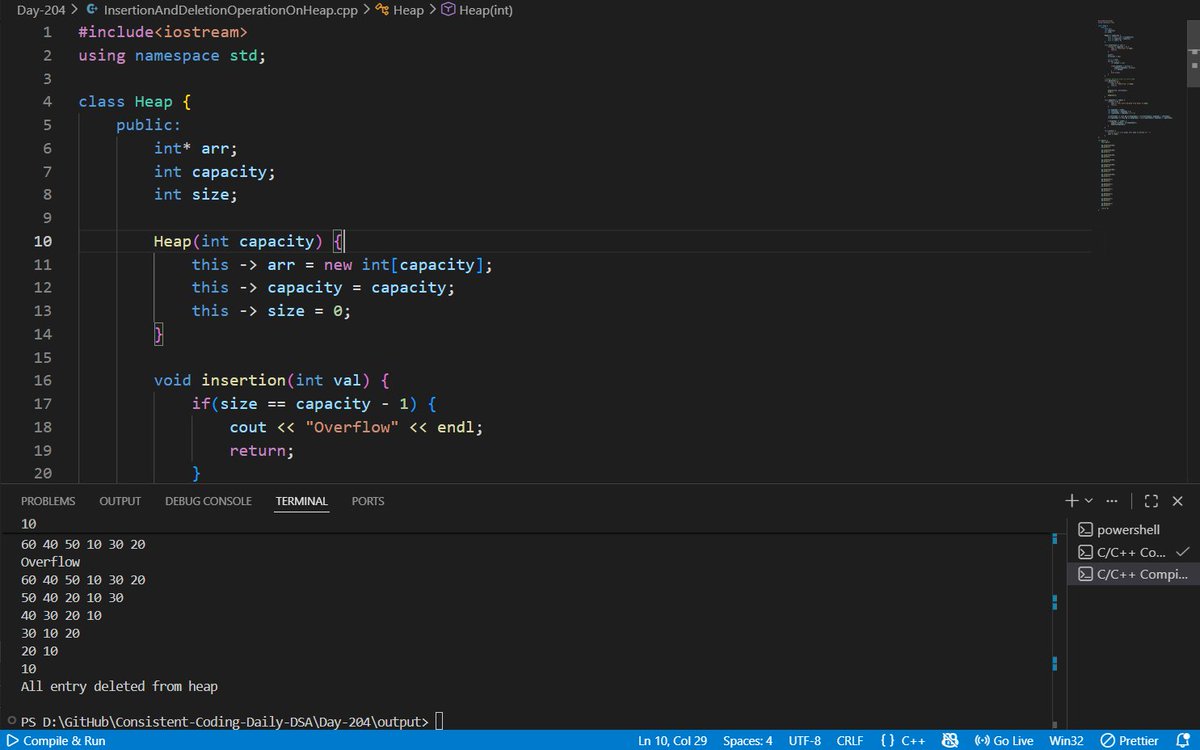Click the Prettier status item

coord(1128,741)
